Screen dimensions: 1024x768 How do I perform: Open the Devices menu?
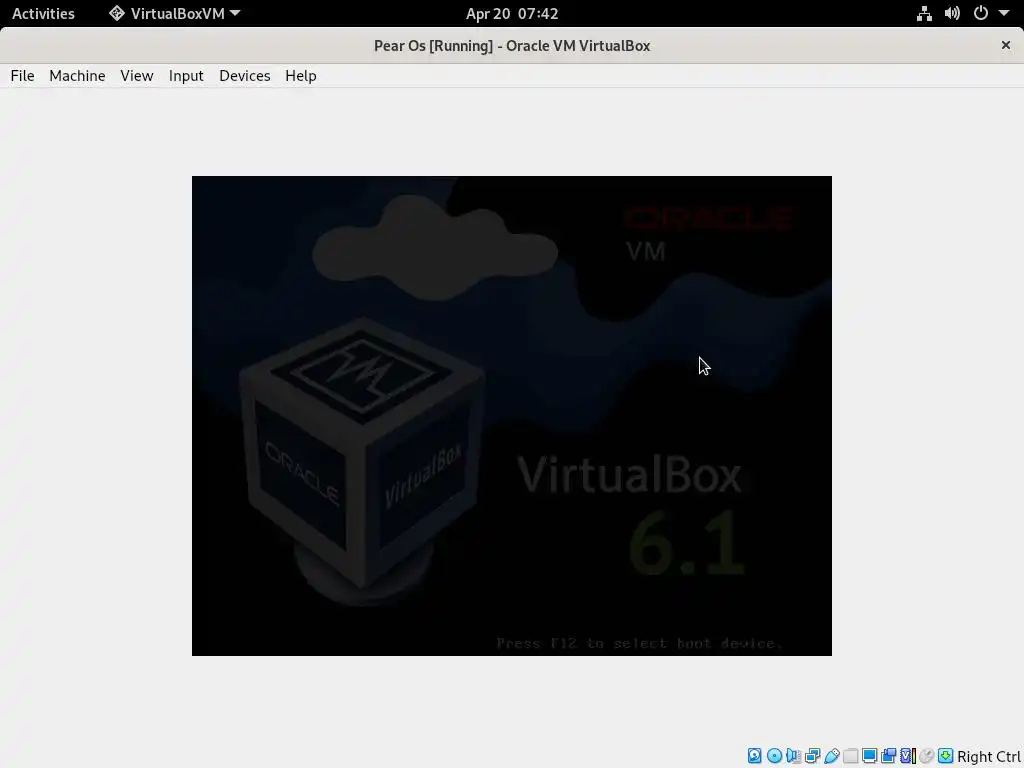tap(245, 76)
